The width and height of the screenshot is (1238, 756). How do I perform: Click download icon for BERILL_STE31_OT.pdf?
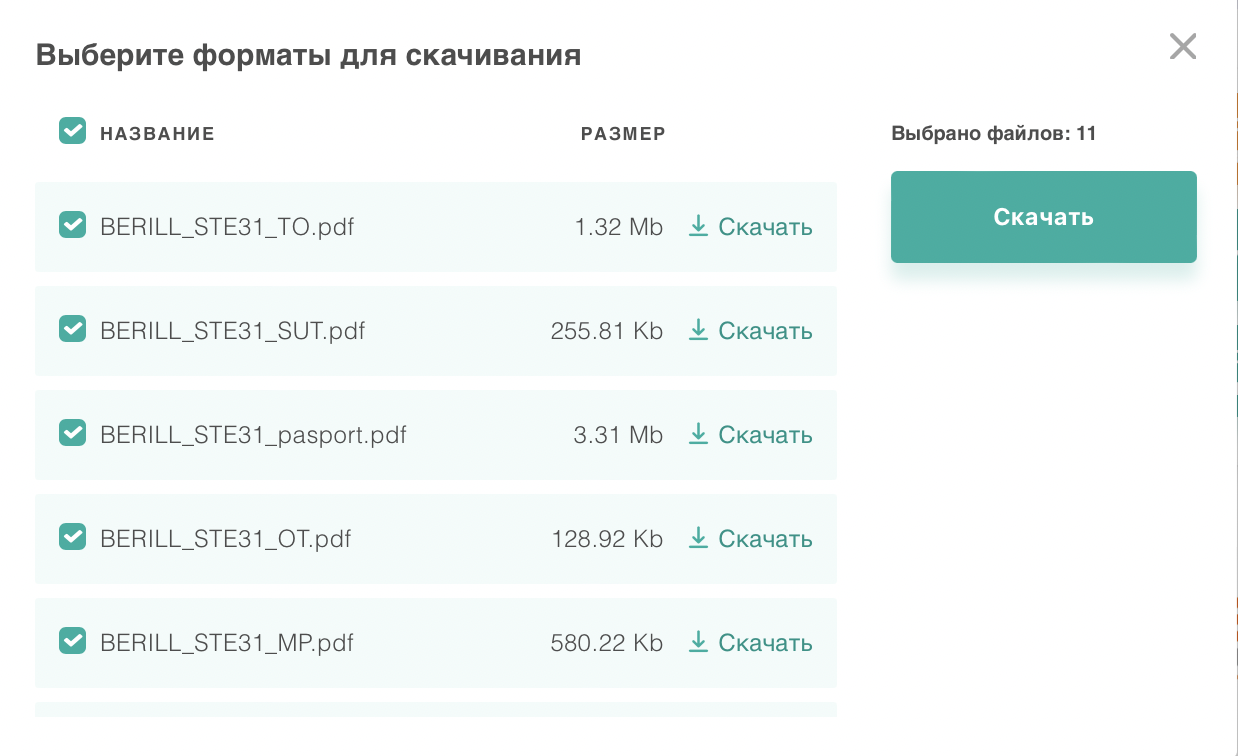tap(698, 538)
